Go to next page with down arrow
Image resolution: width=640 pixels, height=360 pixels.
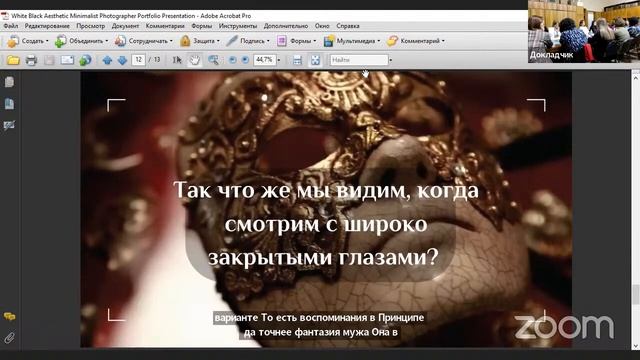point(122,60)
